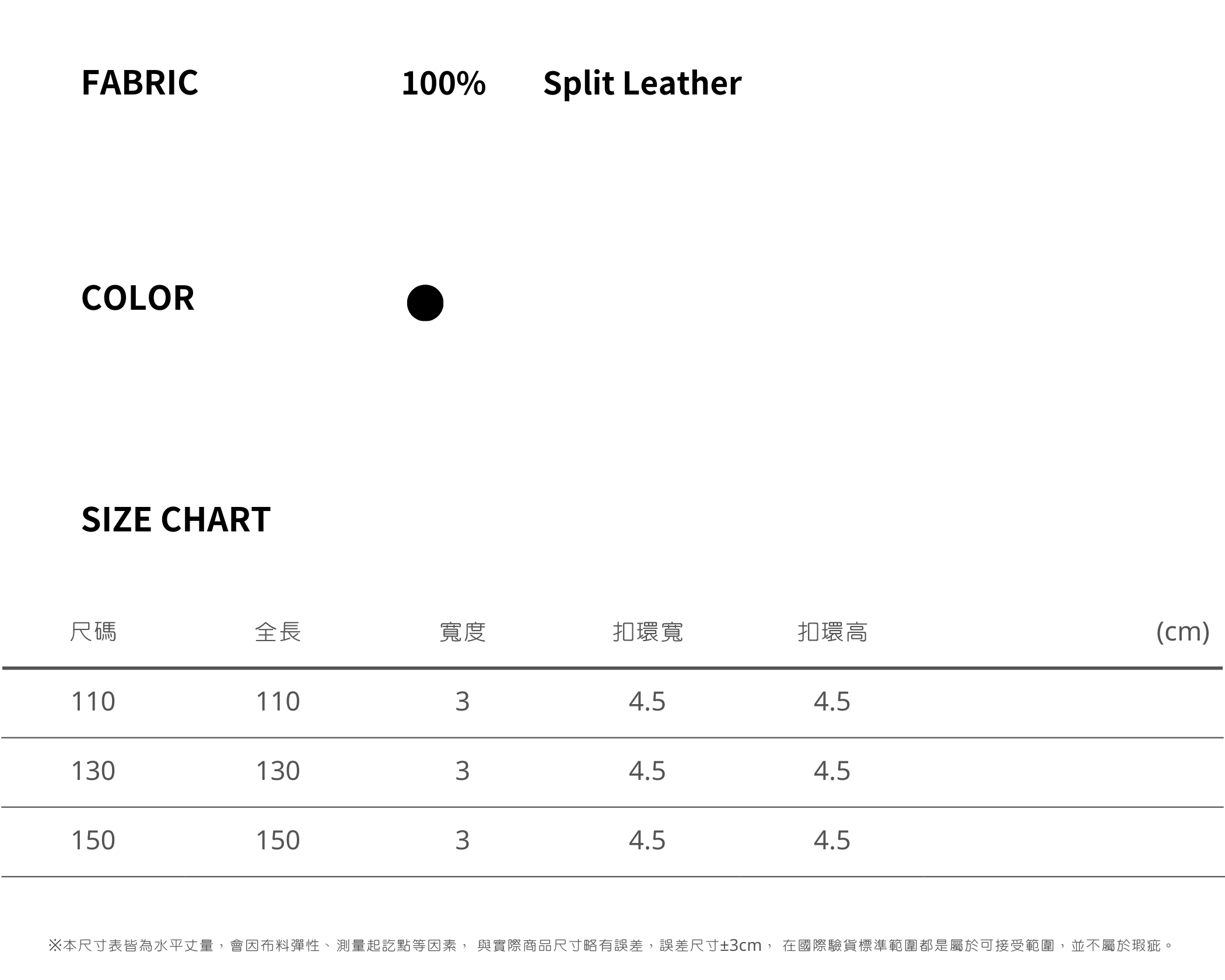Select the Split Leather material label
Image resolution: width=1225 pixels, height=980 pixels.
pyautogui.click(x=642, y=83)
